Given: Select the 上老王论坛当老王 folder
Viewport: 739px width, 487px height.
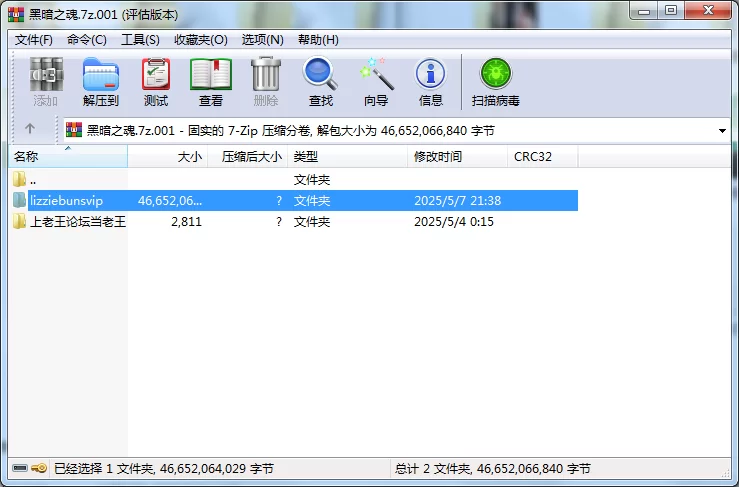Looking at the screenshot, I should point(78,222).
